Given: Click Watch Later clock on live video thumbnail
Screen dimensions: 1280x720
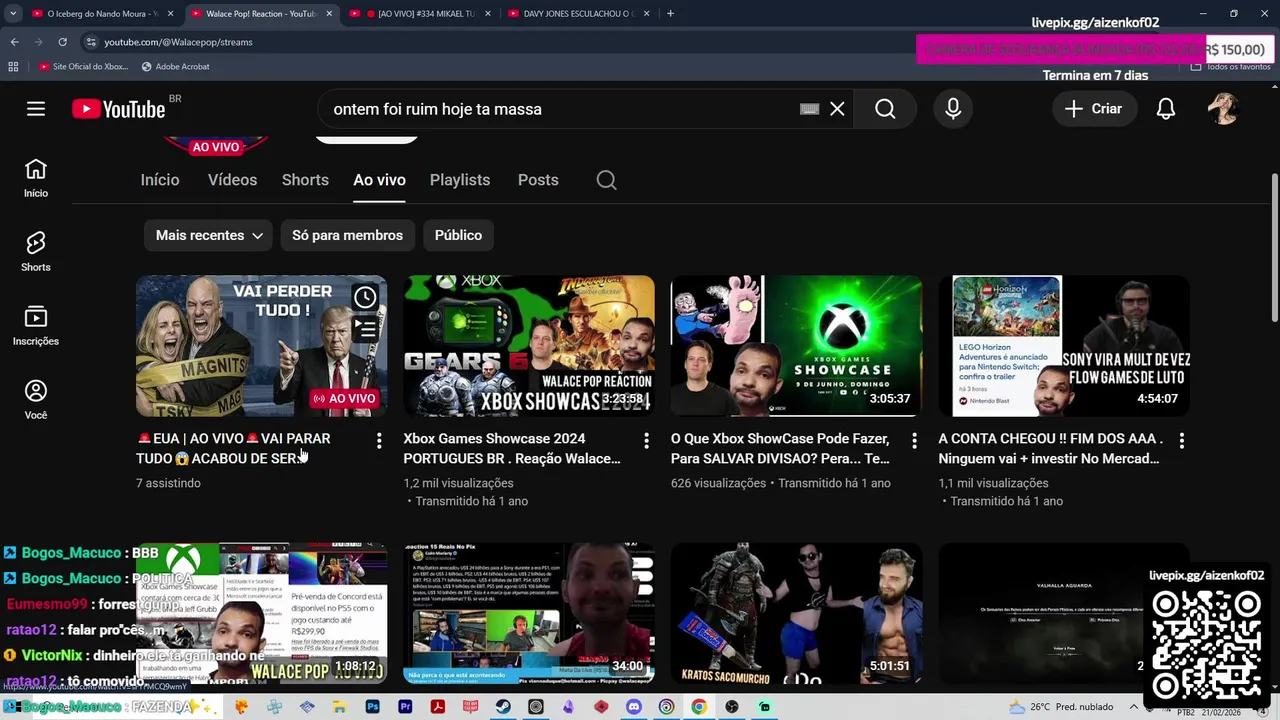Looking at the screenshot, I should pos(365,297).
